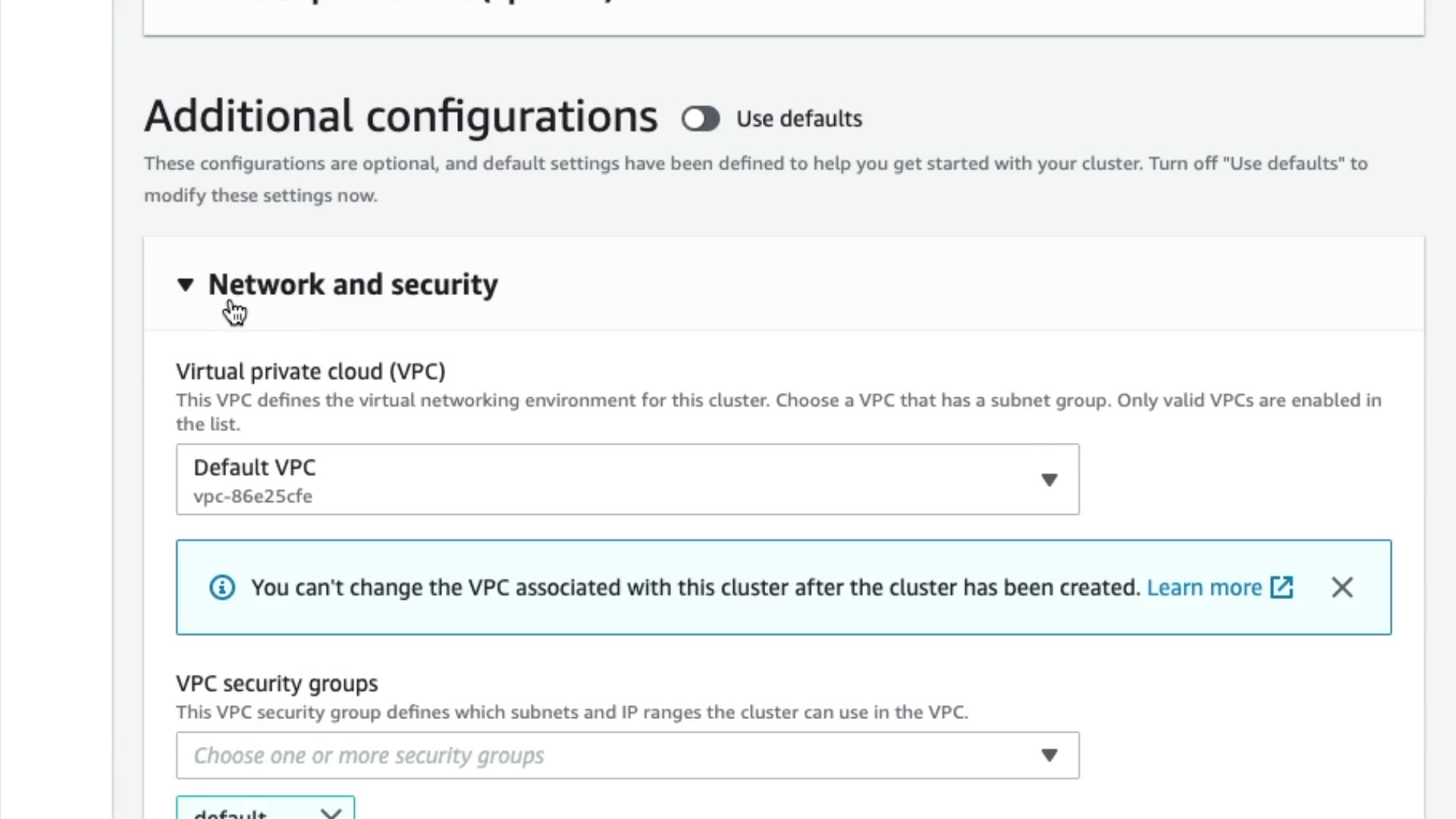Click the "Choose one or more security groups" placeholder
Image resolution: width=1456 pixels, height=819 pixels.
coord(369,755)
